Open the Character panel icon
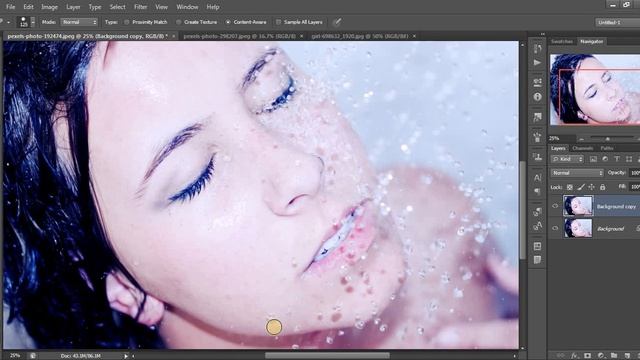Screen dimensions: 640x360 pyautogui.click(x=537, y=177)
